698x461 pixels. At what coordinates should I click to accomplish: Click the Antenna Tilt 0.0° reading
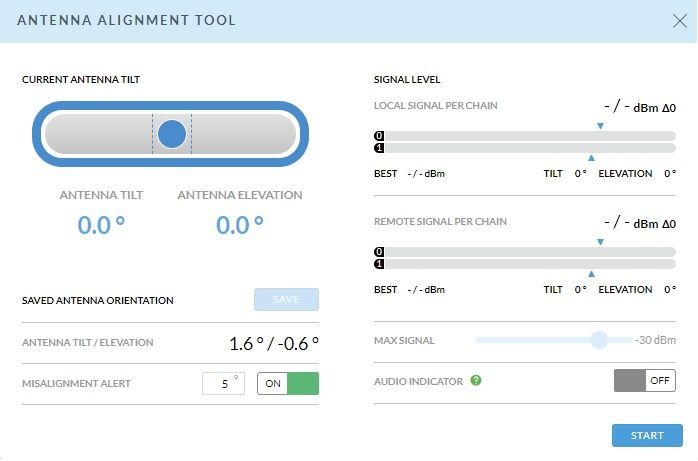coord(102,224)
